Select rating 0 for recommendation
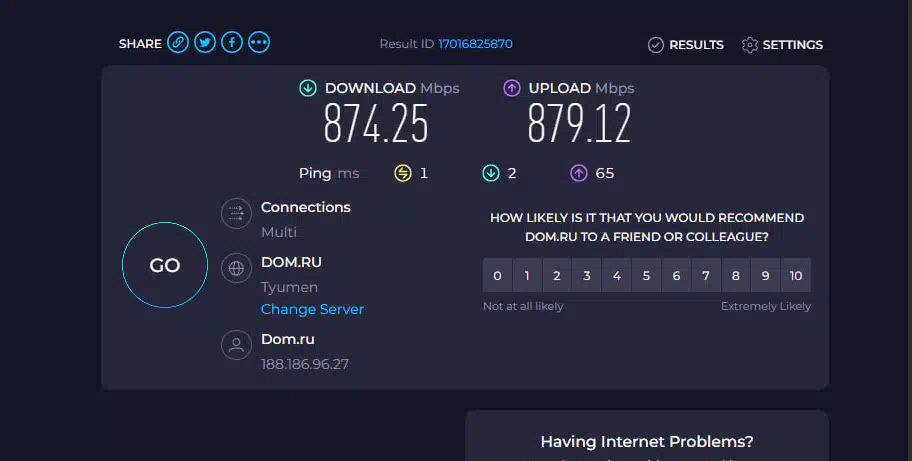The height and width of the screenshot is (461, 912). point(497,275)
